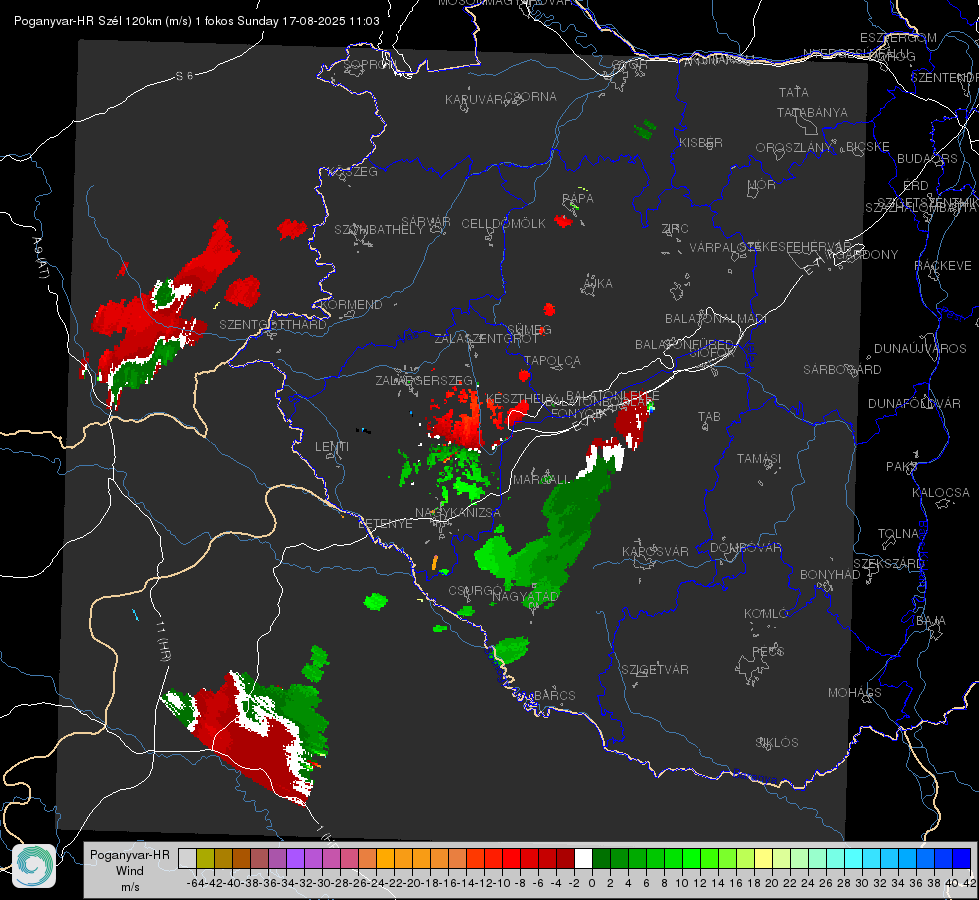Select the BAJA label
This screenshot has width=979, height=900.
931,621
